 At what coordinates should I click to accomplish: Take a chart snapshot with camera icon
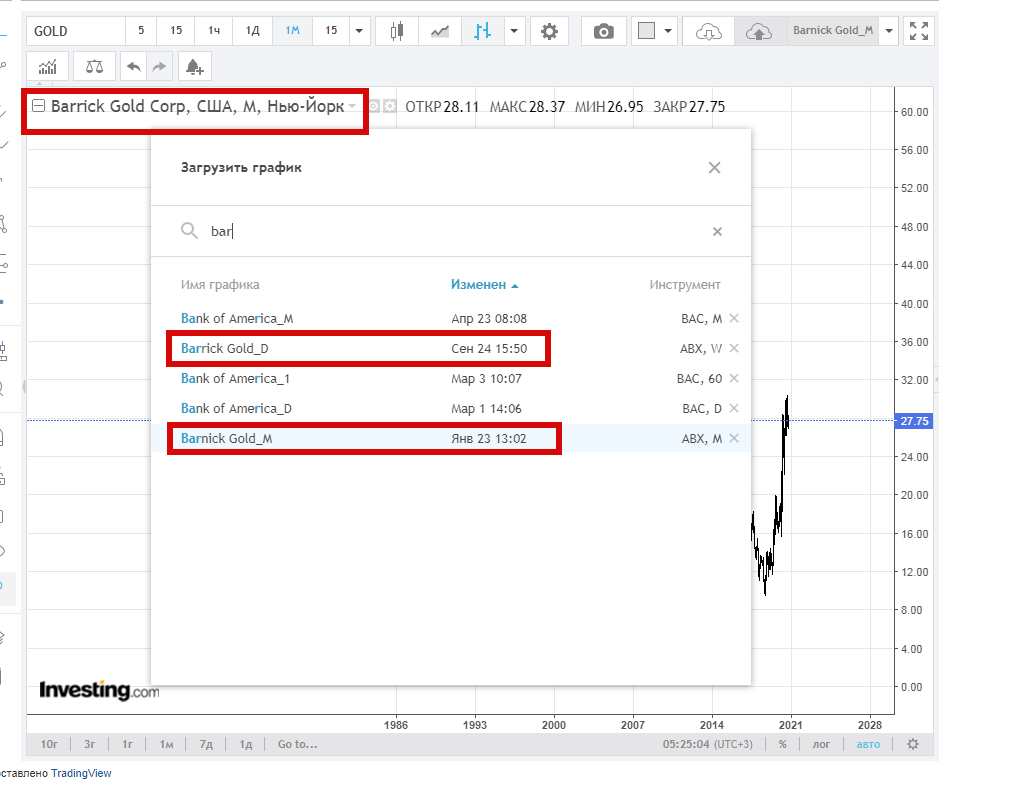pos(604,31)
